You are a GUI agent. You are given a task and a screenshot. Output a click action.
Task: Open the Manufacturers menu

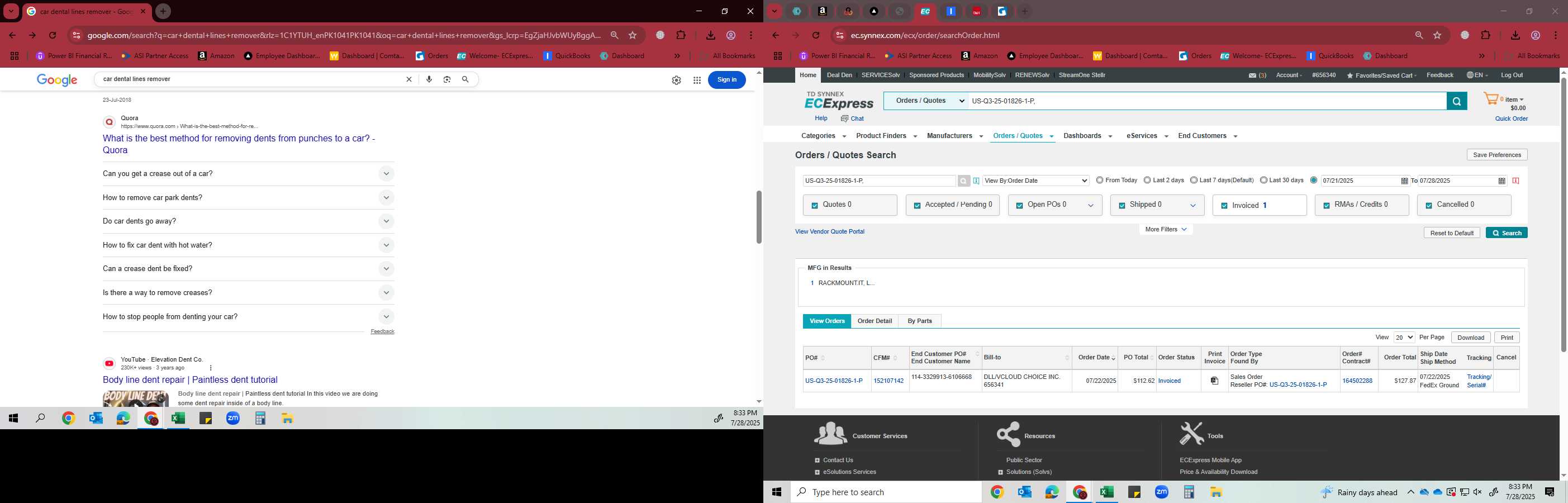point(954,136)
